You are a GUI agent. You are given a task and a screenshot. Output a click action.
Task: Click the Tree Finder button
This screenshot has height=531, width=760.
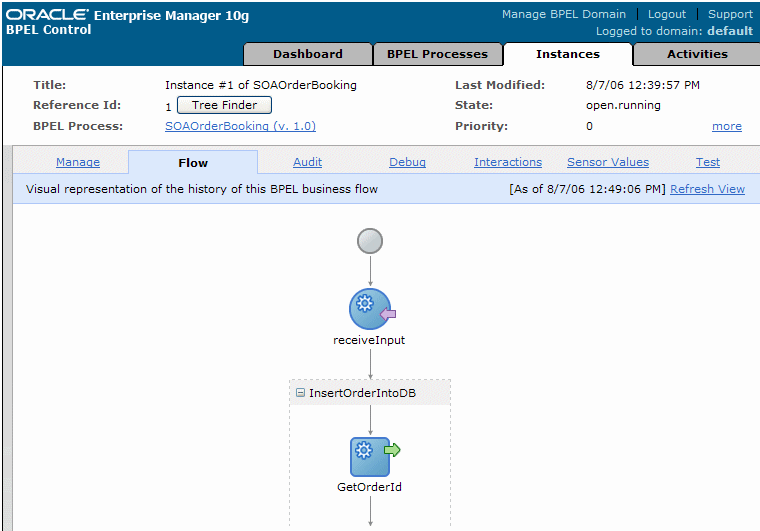point(224,105)
